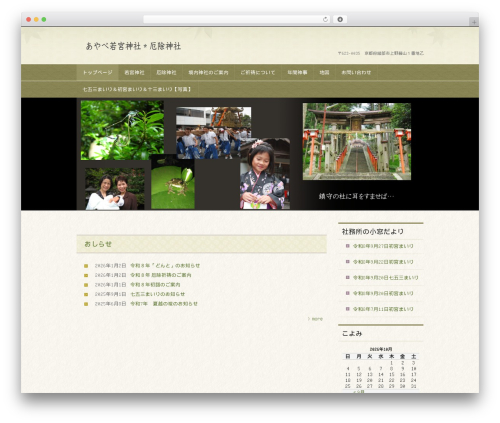Open the 「どんと」のお知らせ news link
Screen dimensions: 500x423
[165, 266]
